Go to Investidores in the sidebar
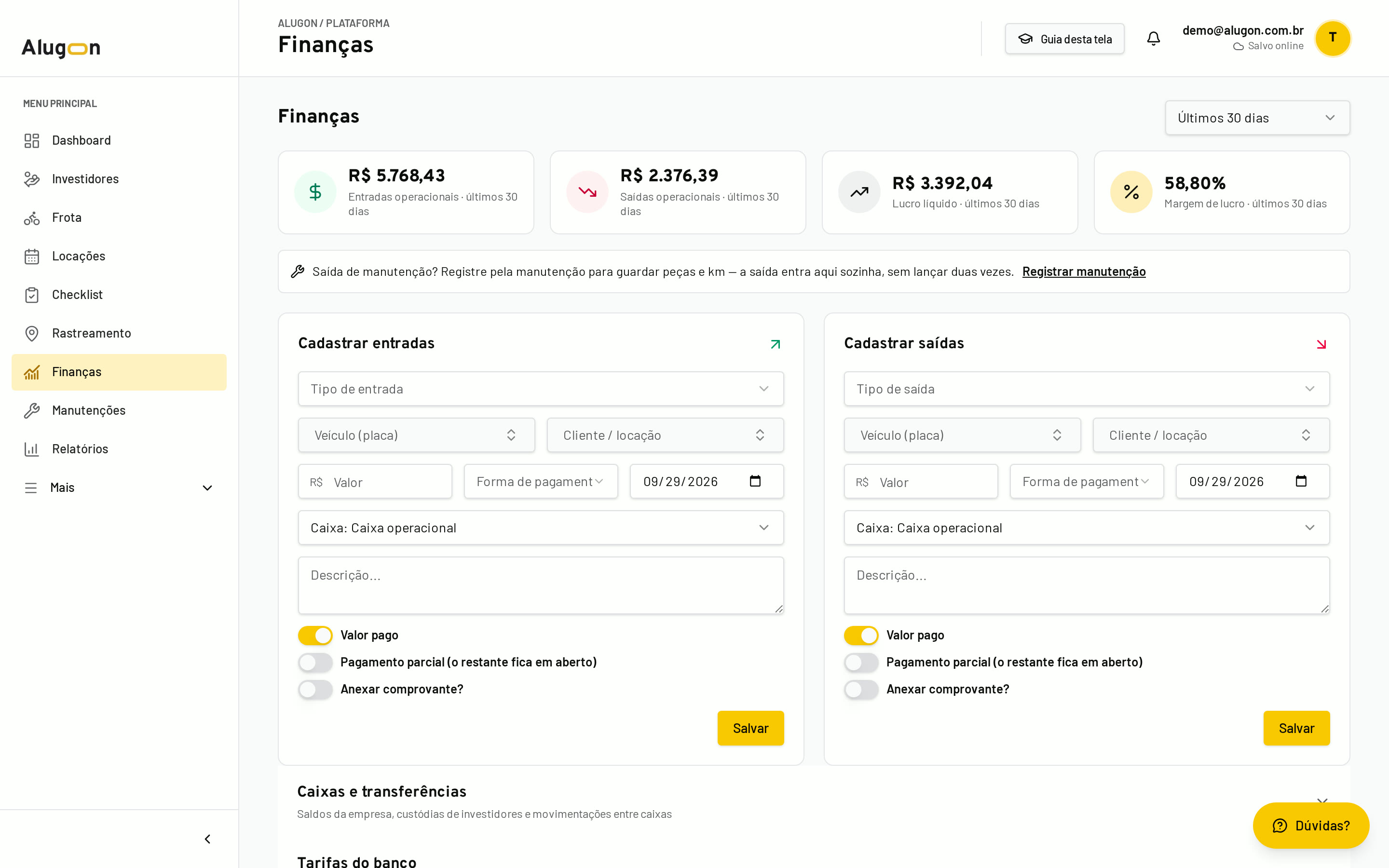Image resolution: width=1389 pixels, height=868 pixels. coord(119,178)
